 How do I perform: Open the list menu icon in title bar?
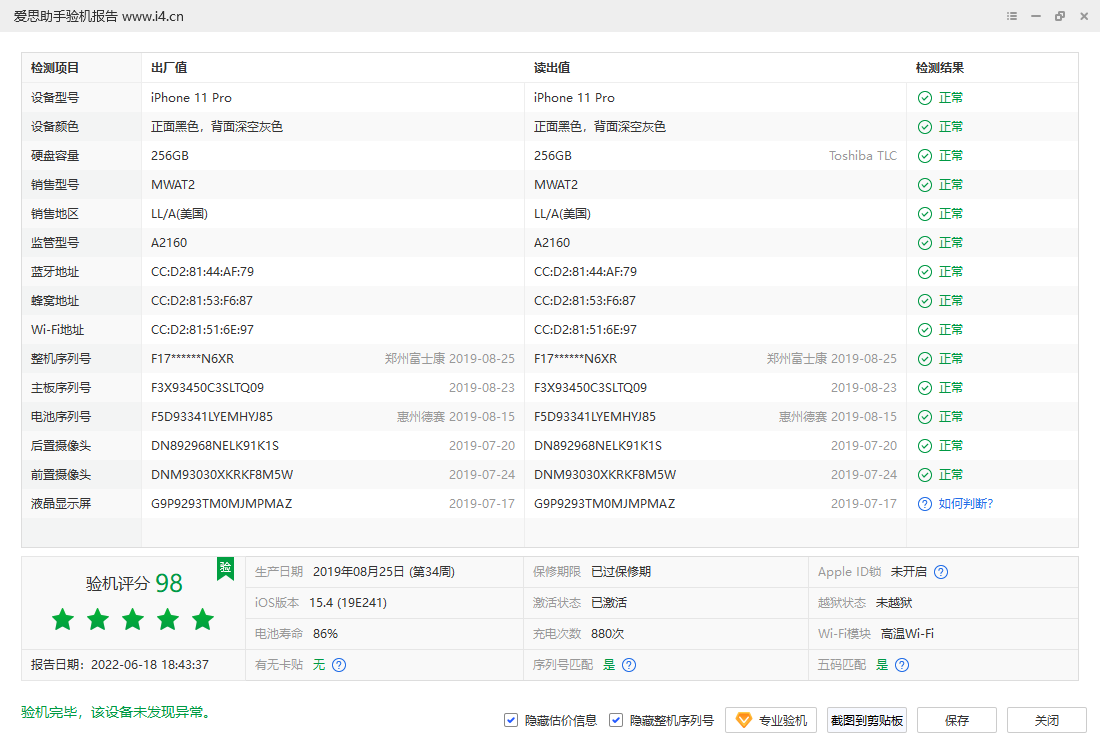(1012, 16)
